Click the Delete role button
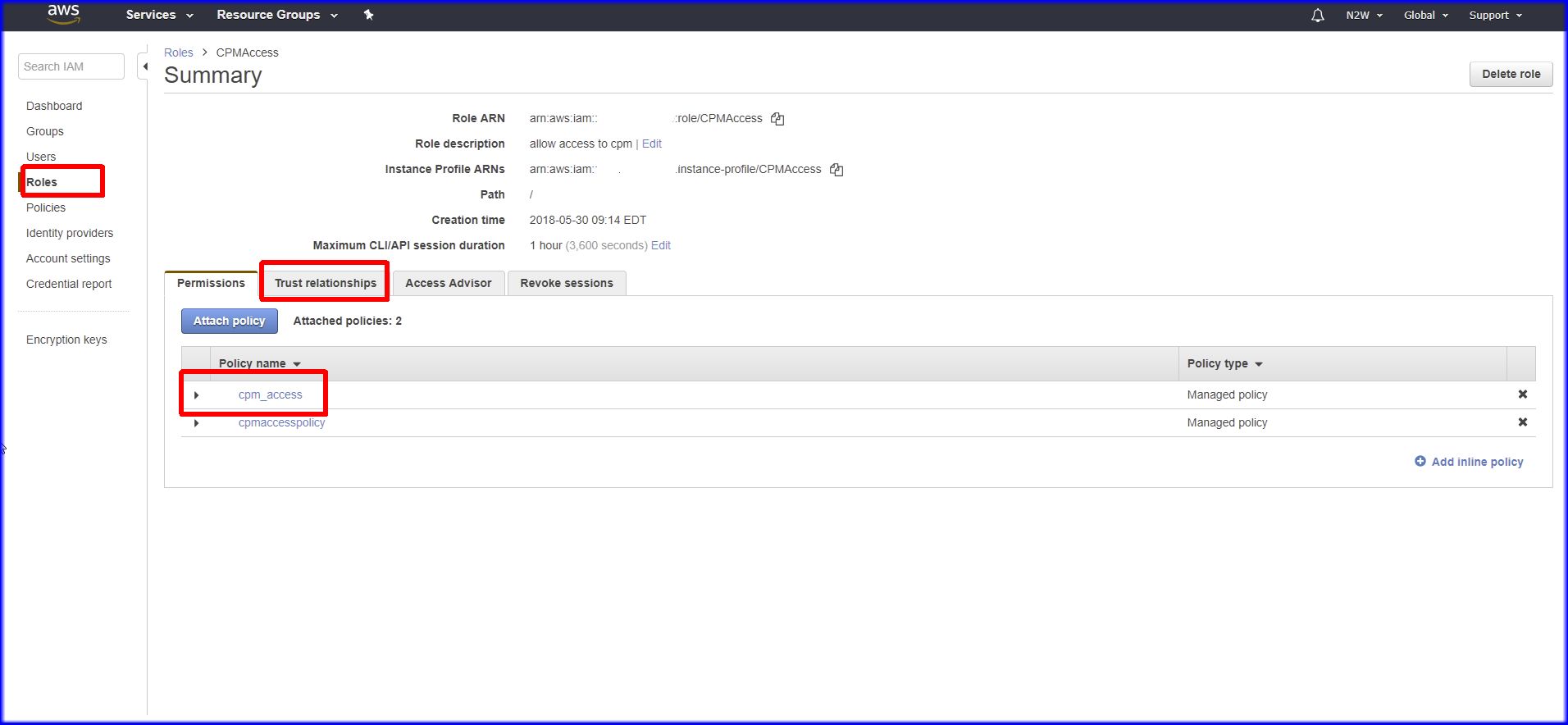The height and width of the screenshot is (725, 1568). click(1511, 74)
